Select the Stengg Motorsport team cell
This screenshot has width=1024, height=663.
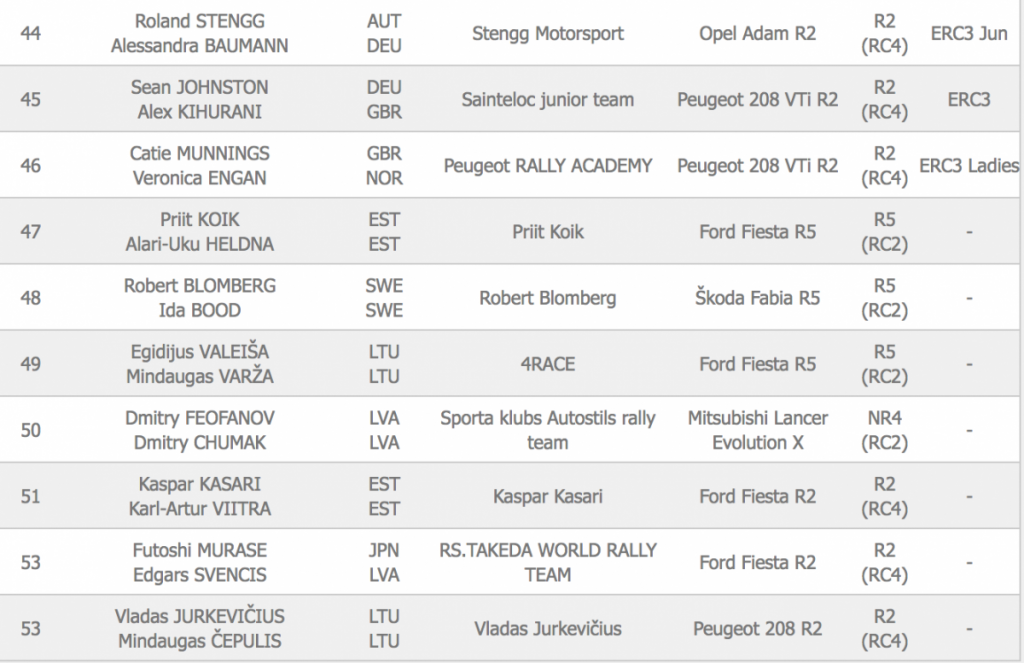(x=547, y=33)
